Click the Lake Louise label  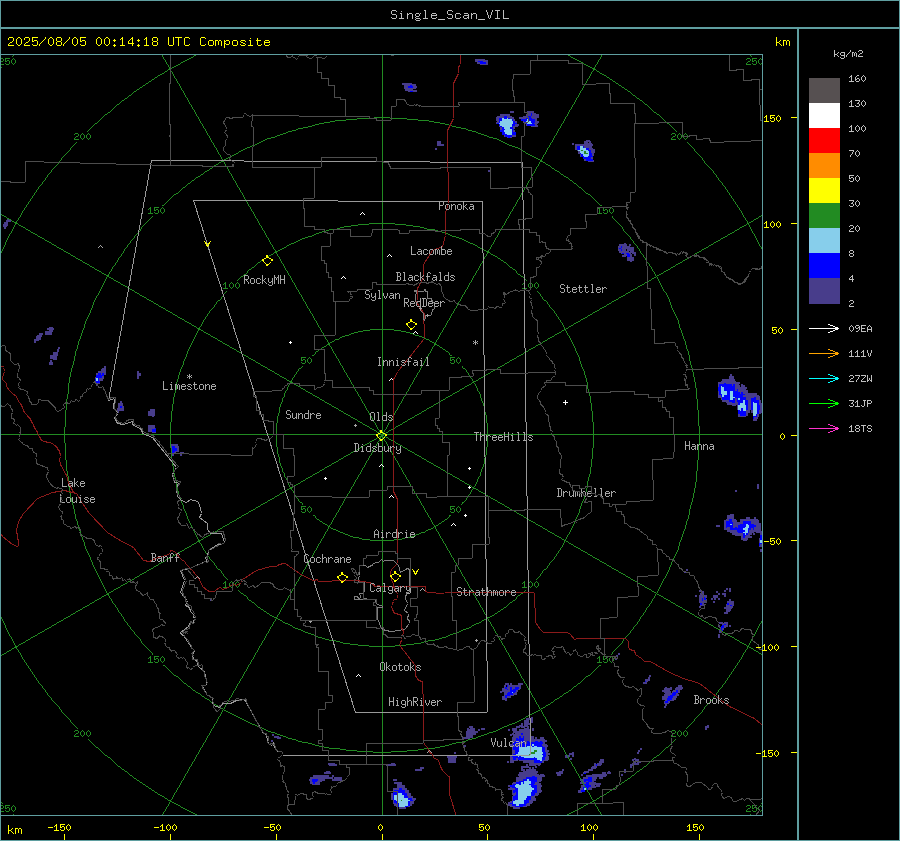(77, 491)
